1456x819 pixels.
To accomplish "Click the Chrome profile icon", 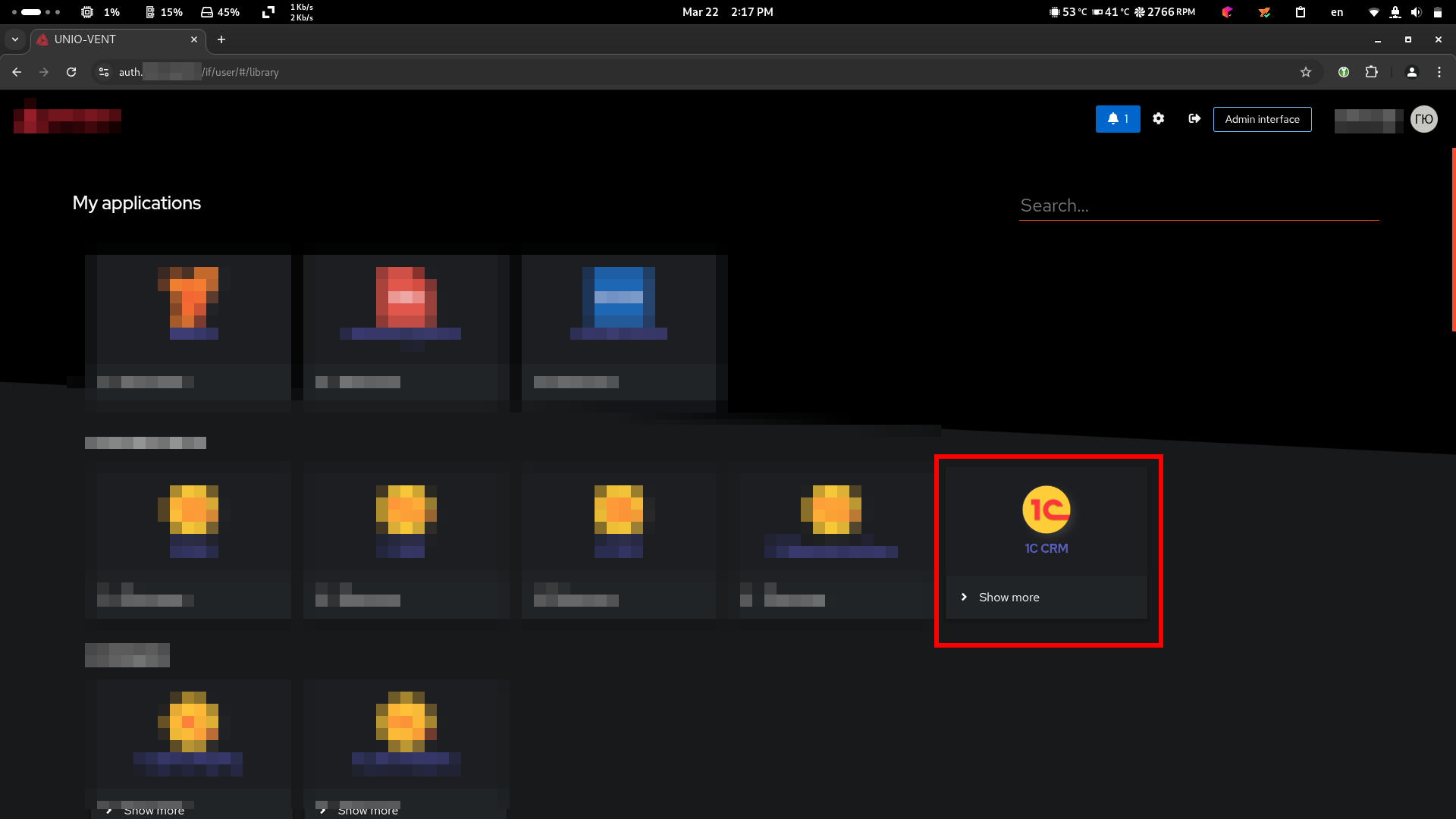I will [x=1411, y=72].
